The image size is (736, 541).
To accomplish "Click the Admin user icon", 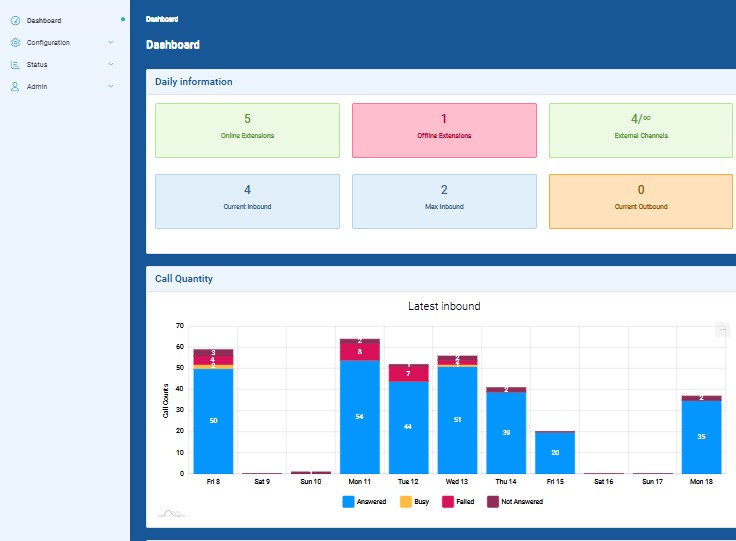I will coord(15,86).
